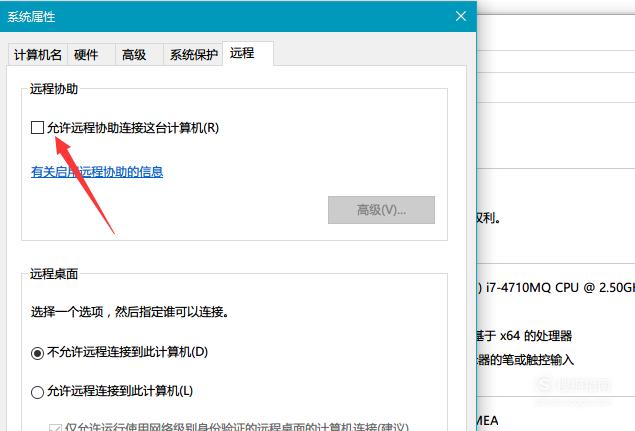Click 笔或触控输入 text in background window
This screenshot has height=431, width=635.
[538, 359]
